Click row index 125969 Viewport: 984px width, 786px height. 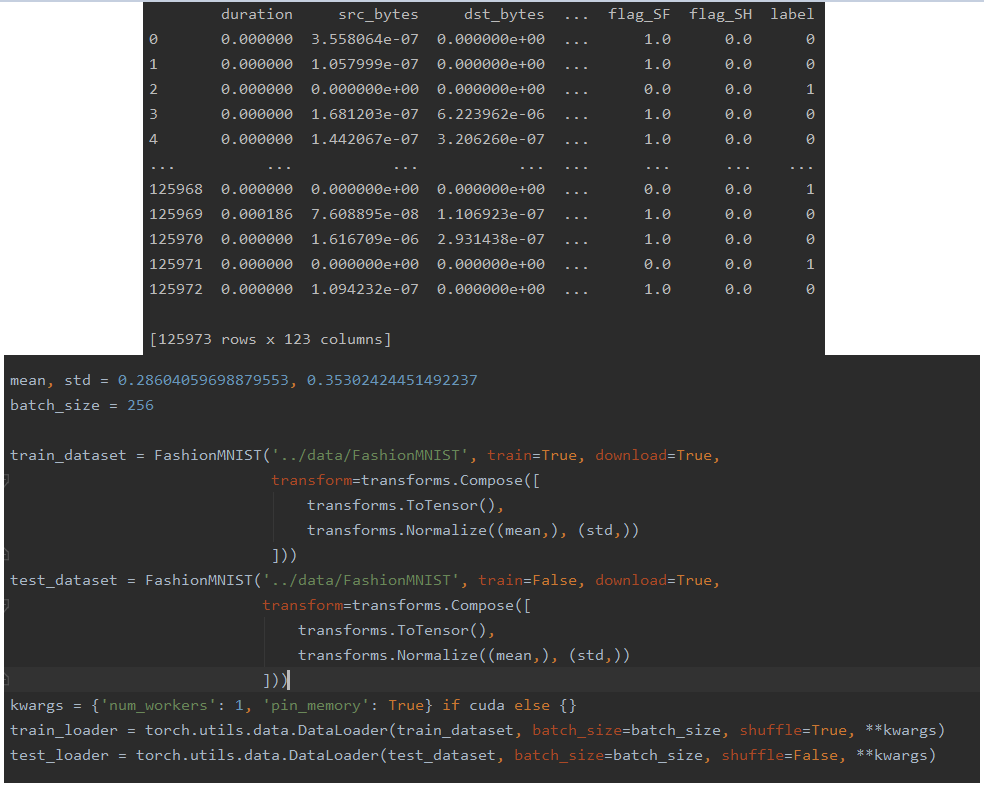(x=176, y=215)
